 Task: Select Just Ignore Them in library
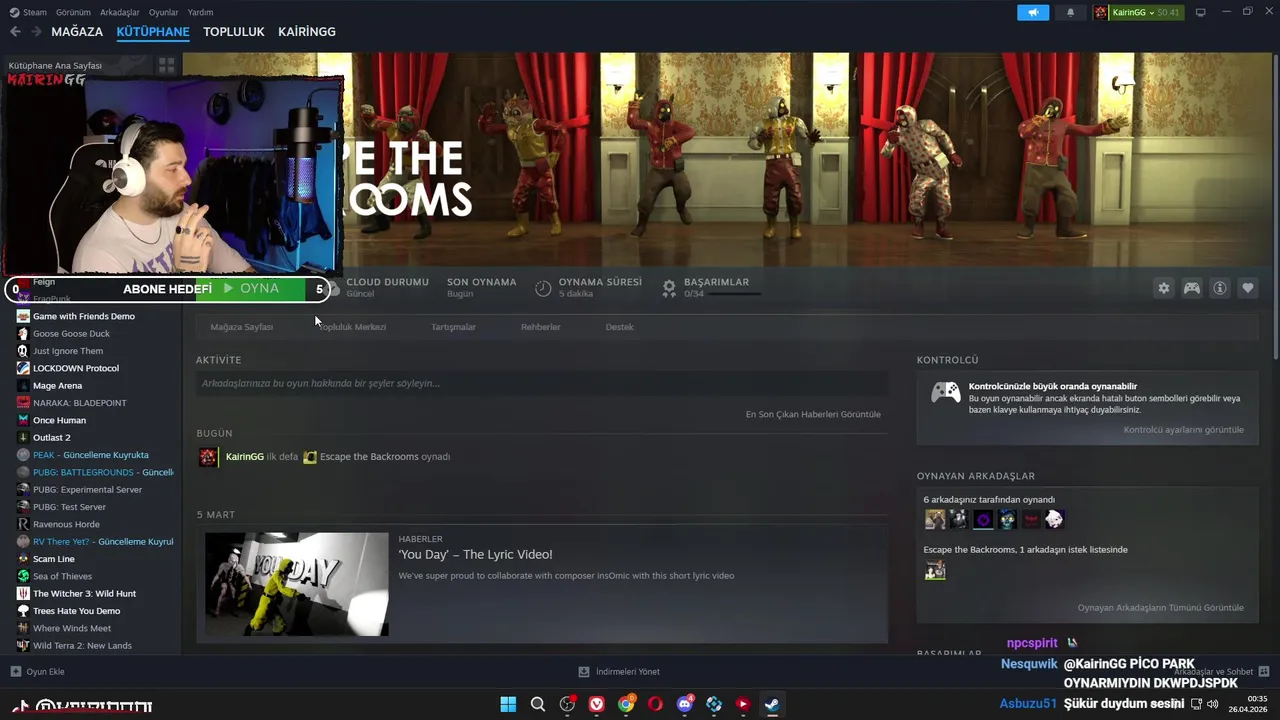pyautogui.click(x=68, y=351)
